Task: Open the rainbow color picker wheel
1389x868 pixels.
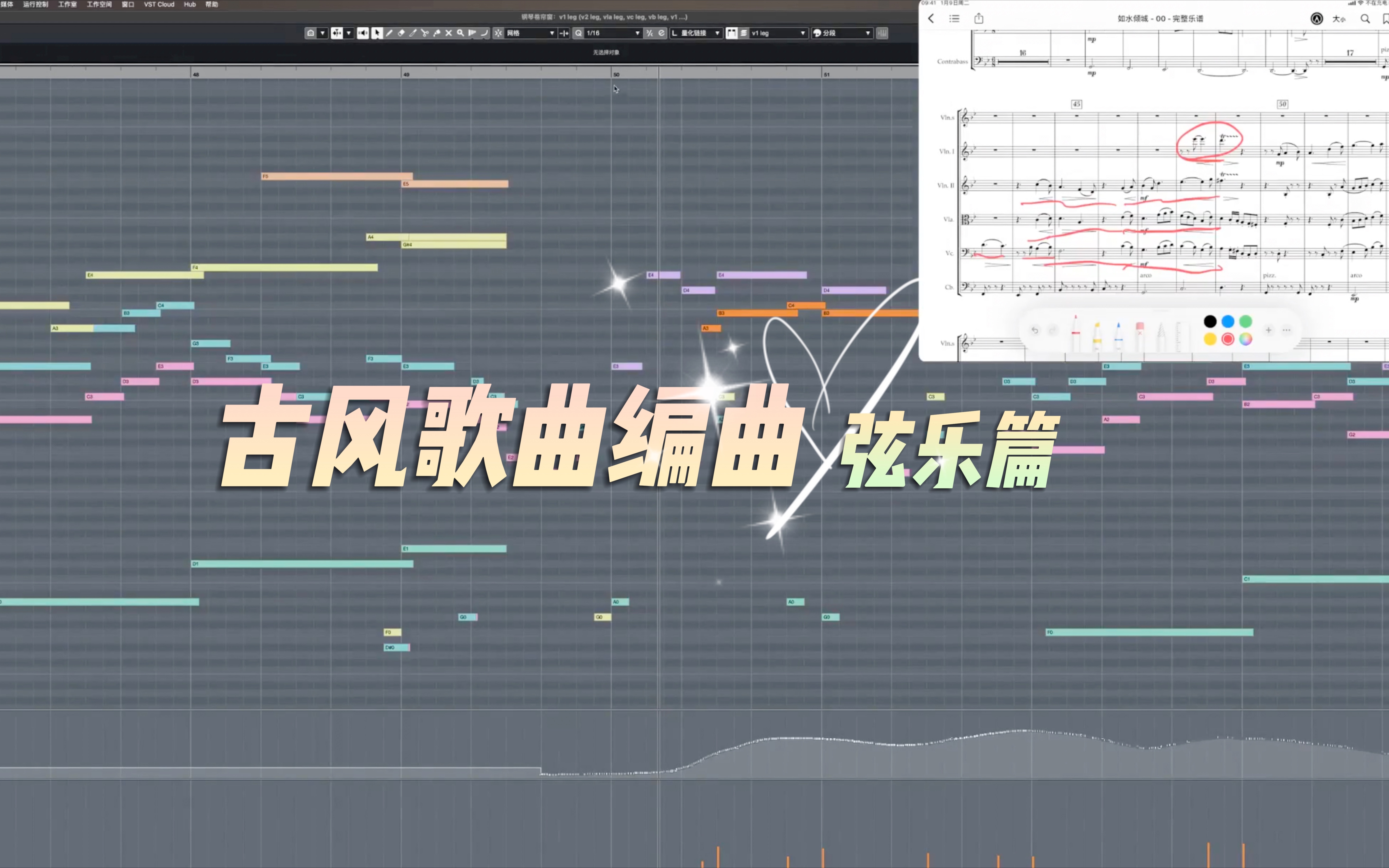Action: click(1245, 339)
